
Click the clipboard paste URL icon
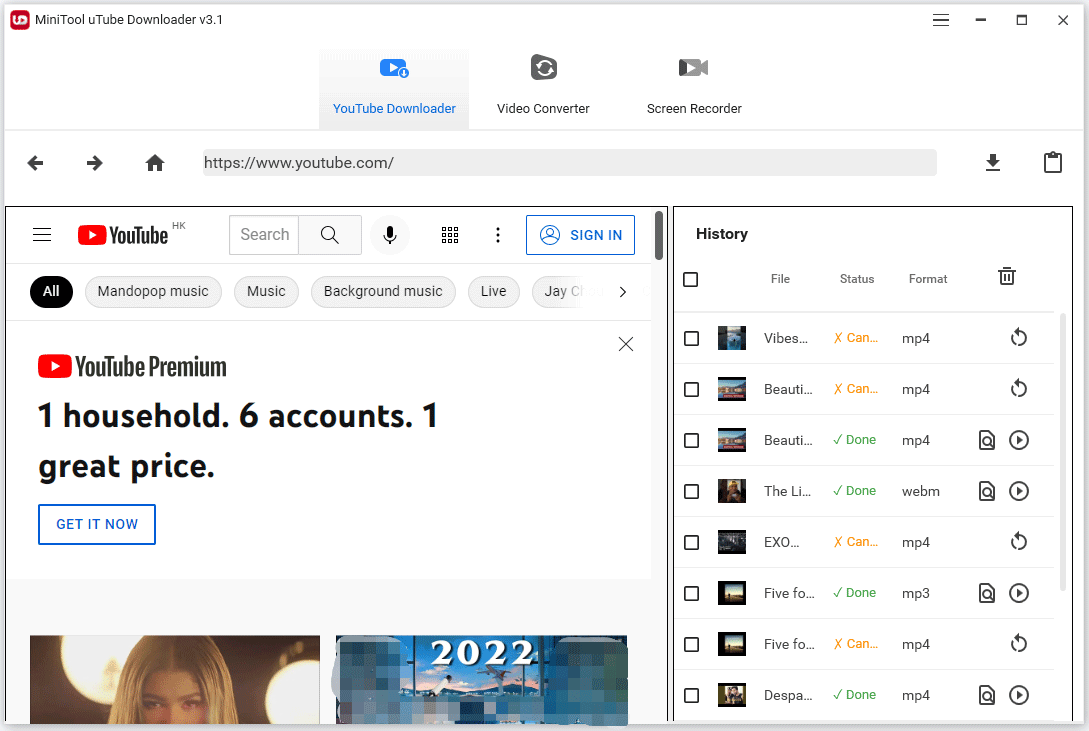pos(1053,162)
